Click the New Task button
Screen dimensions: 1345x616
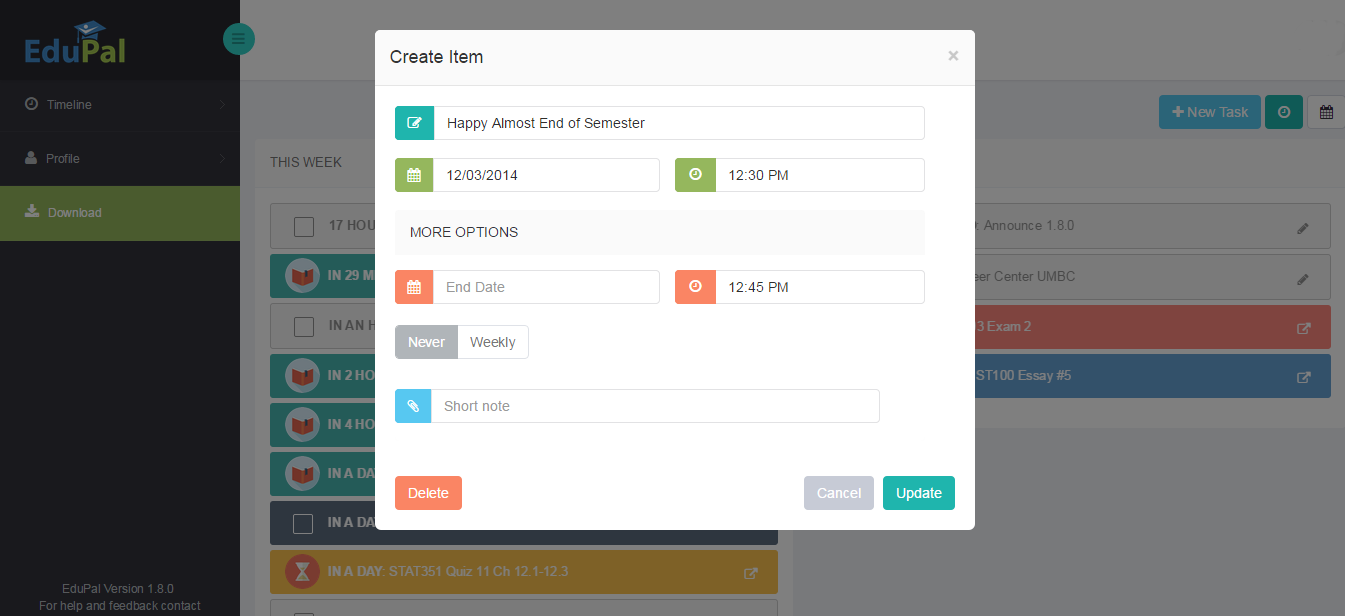tap(1209, 112)
